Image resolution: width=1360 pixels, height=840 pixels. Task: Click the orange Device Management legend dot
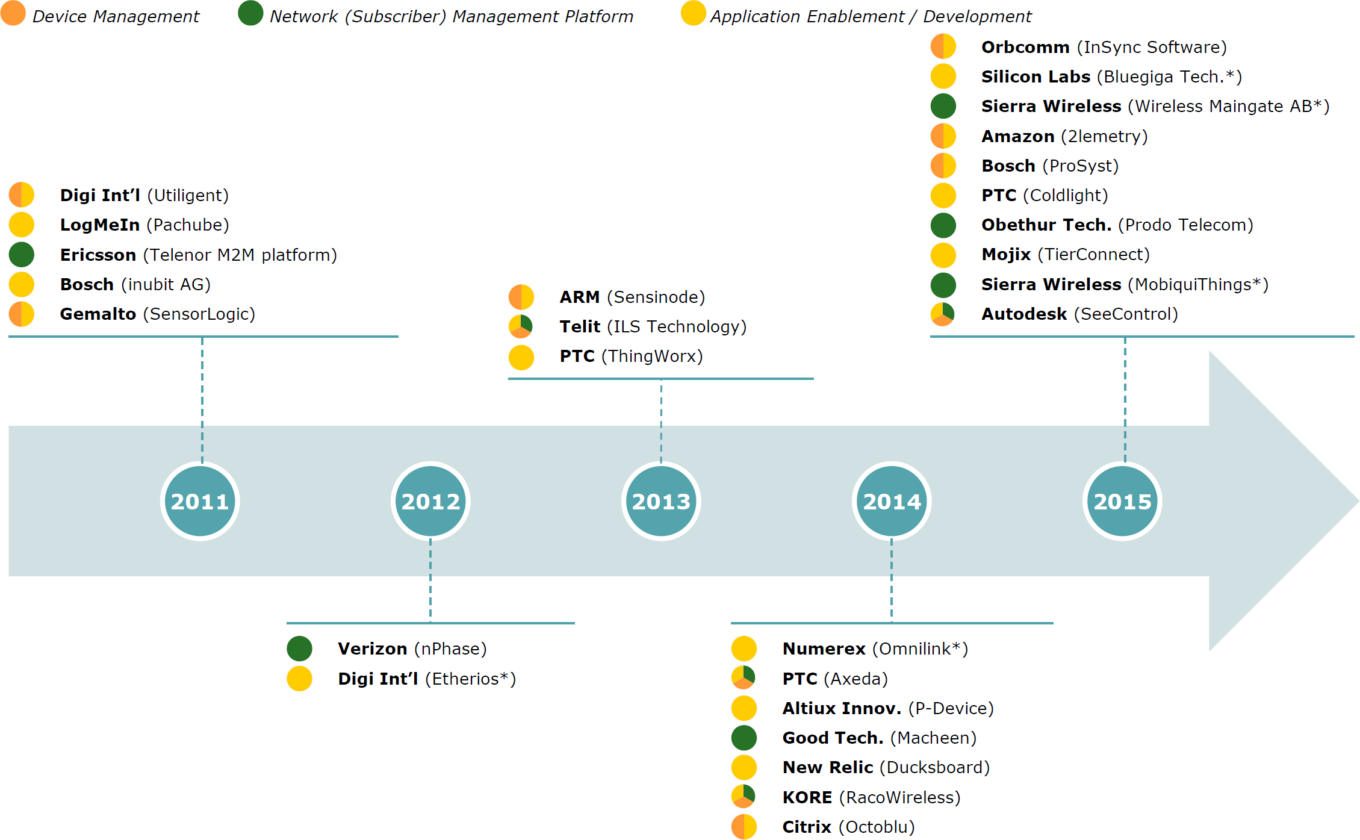click(x=13, y=14)
